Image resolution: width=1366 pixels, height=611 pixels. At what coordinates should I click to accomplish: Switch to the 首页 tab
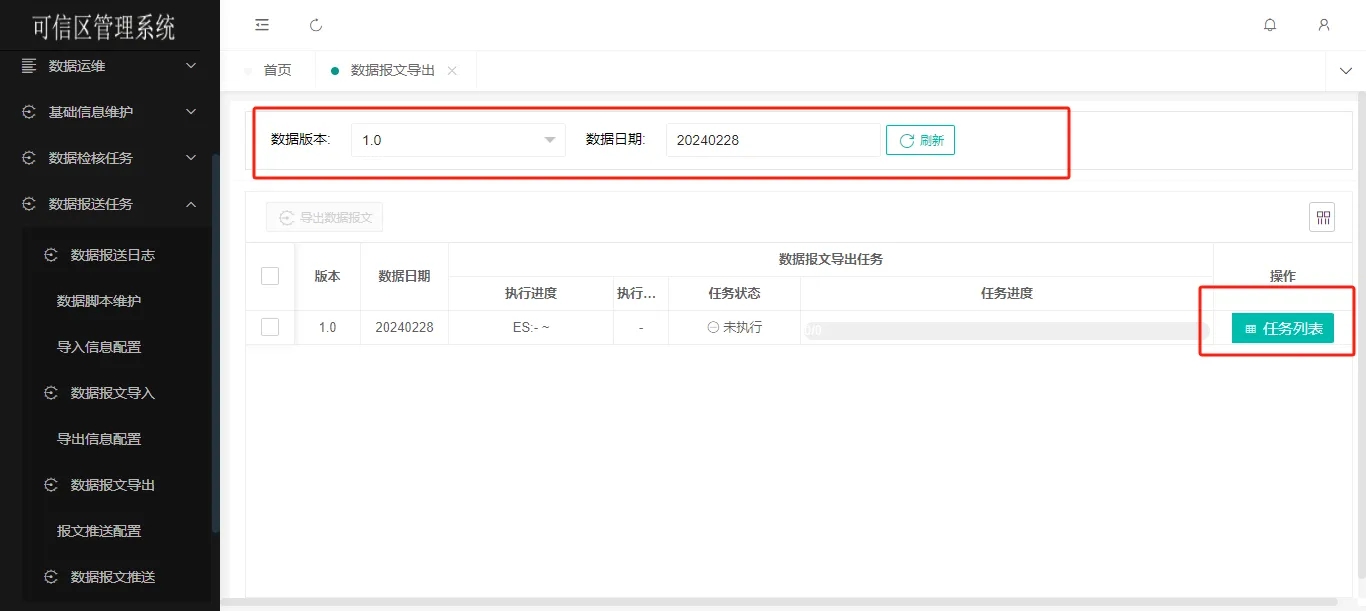277,71
